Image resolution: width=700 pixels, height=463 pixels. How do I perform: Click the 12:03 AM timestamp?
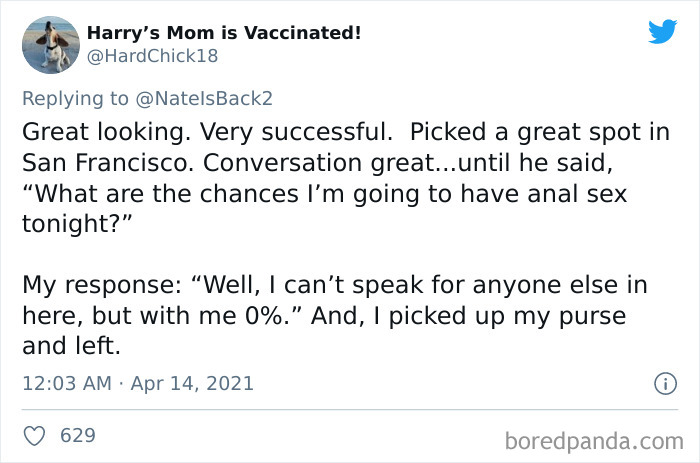tap(66, 383)
